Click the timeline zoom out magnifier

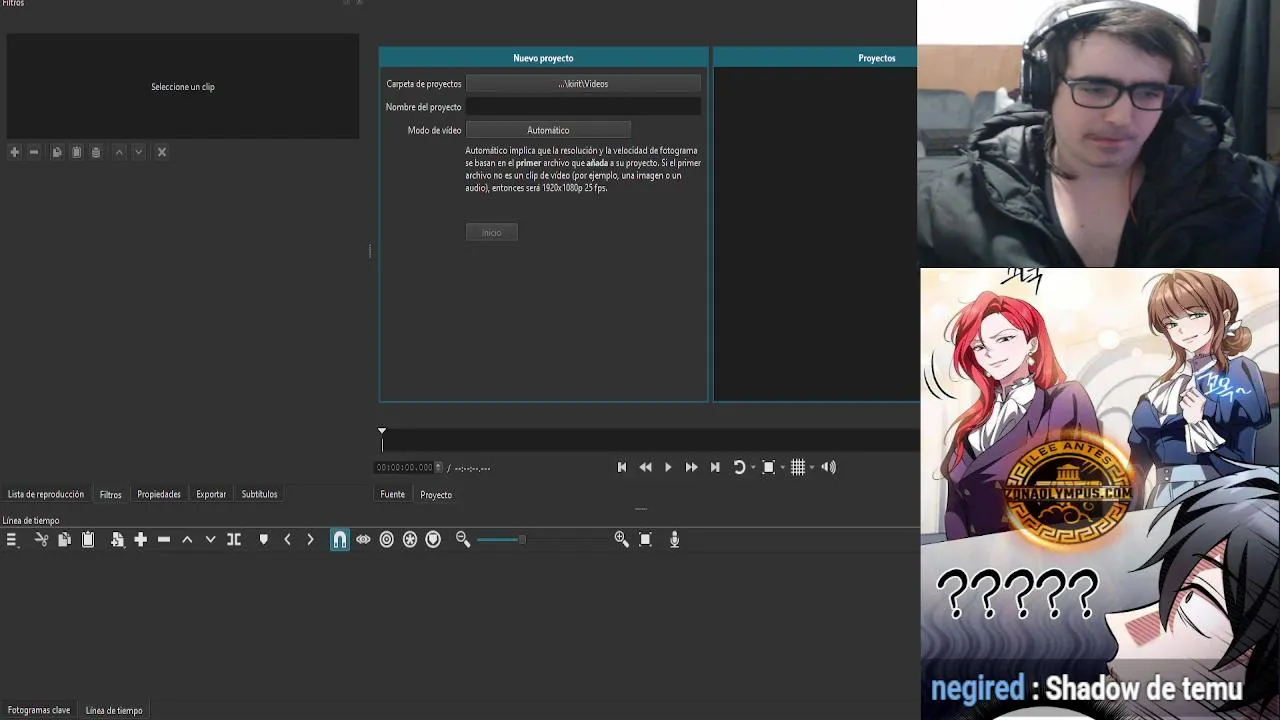tap(463, 540)
